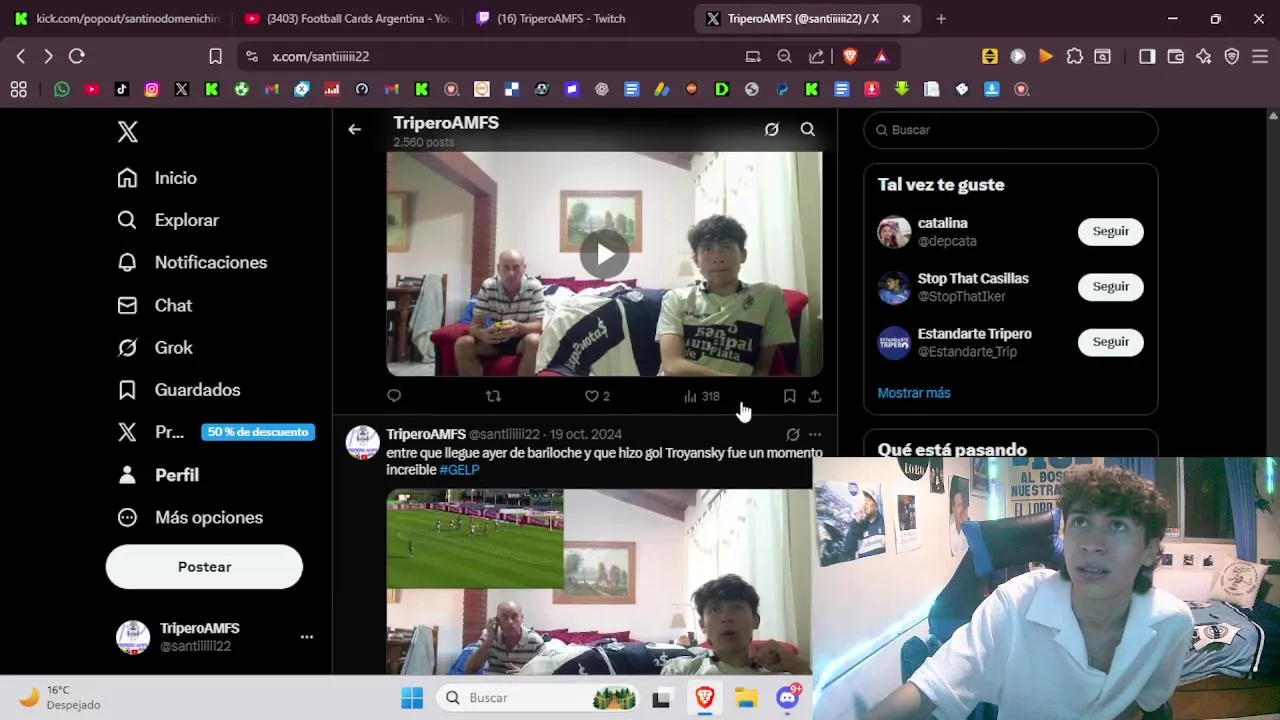Screen dimensions: 1280x720
Task: Open the X home logo in sidebar
Action: [128, 132]
